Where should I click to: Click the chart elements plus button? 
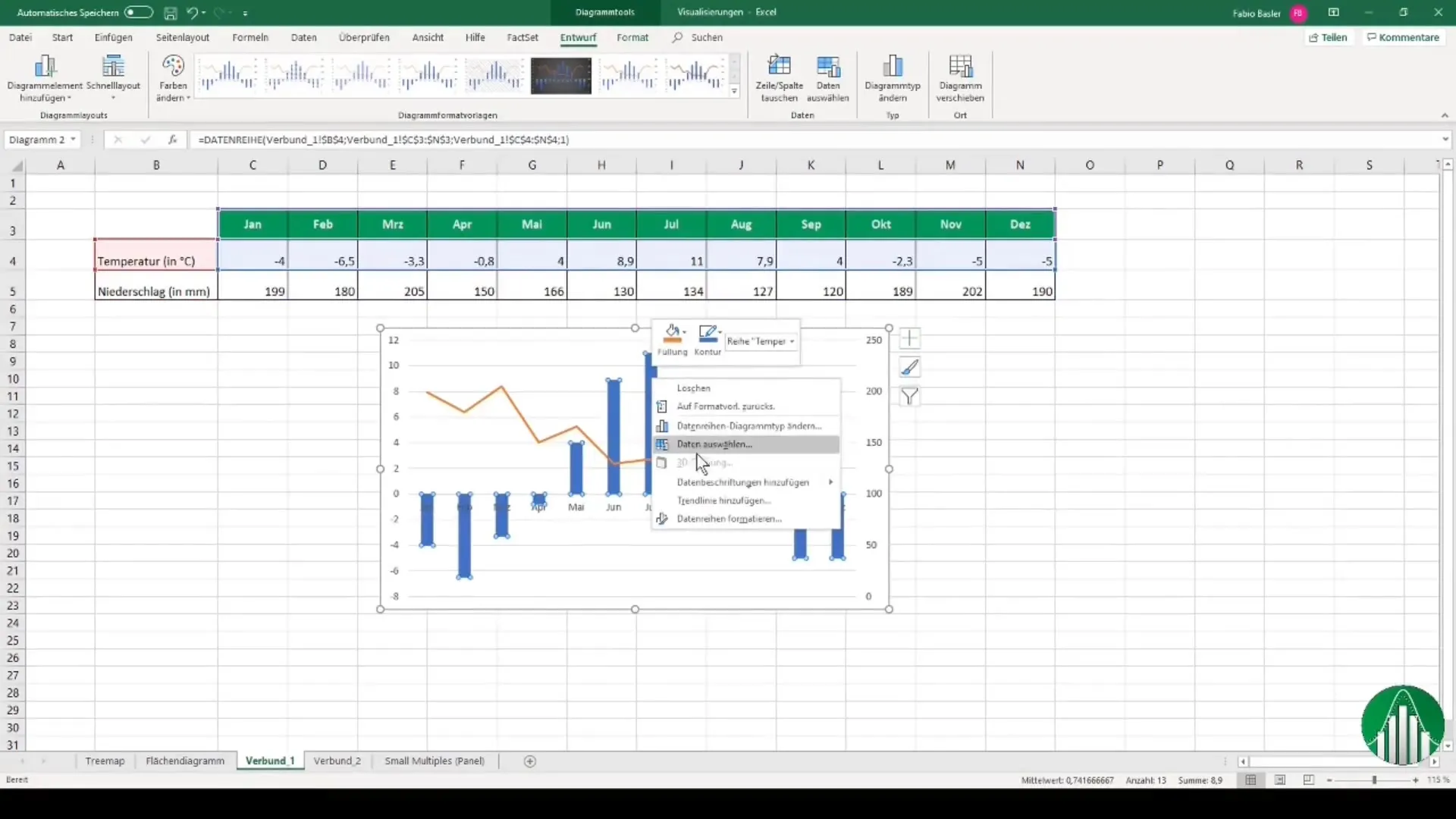[909, 338]
